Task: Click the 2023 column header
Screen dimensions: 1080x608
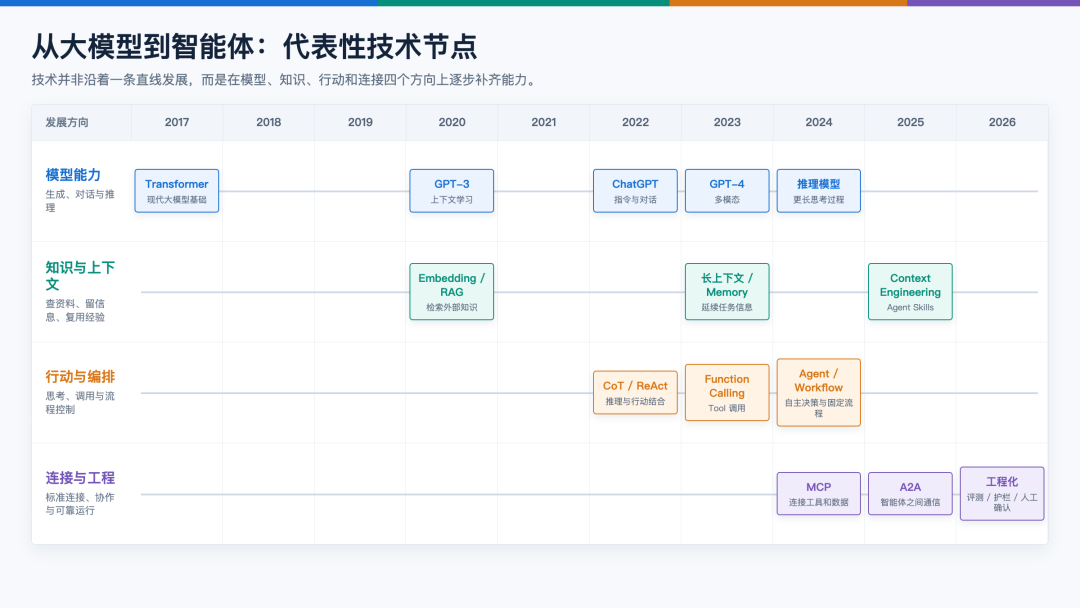Action: (x=727, y=123)
